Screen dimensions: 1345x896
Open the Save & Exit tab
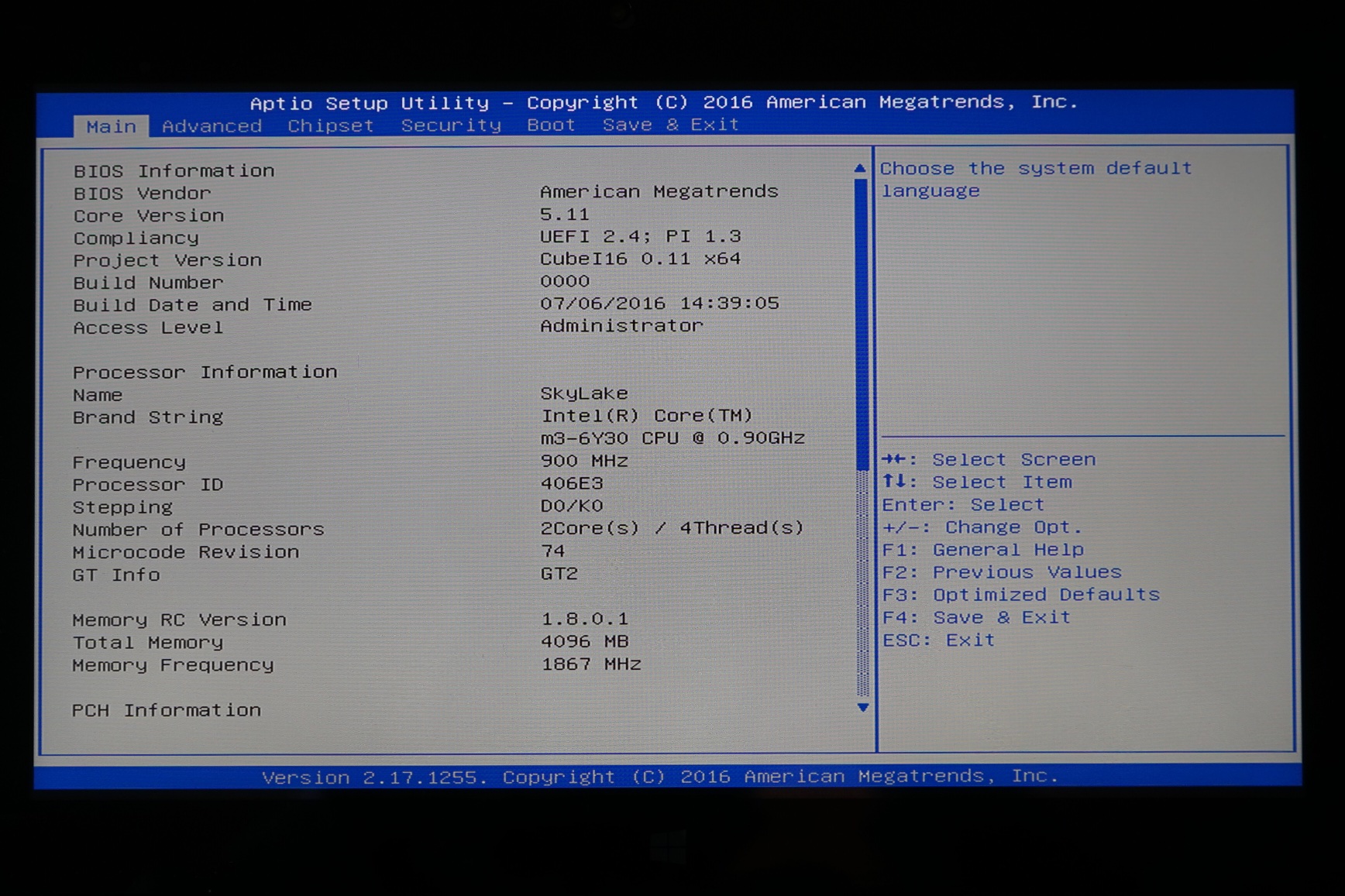click(671, 124)
